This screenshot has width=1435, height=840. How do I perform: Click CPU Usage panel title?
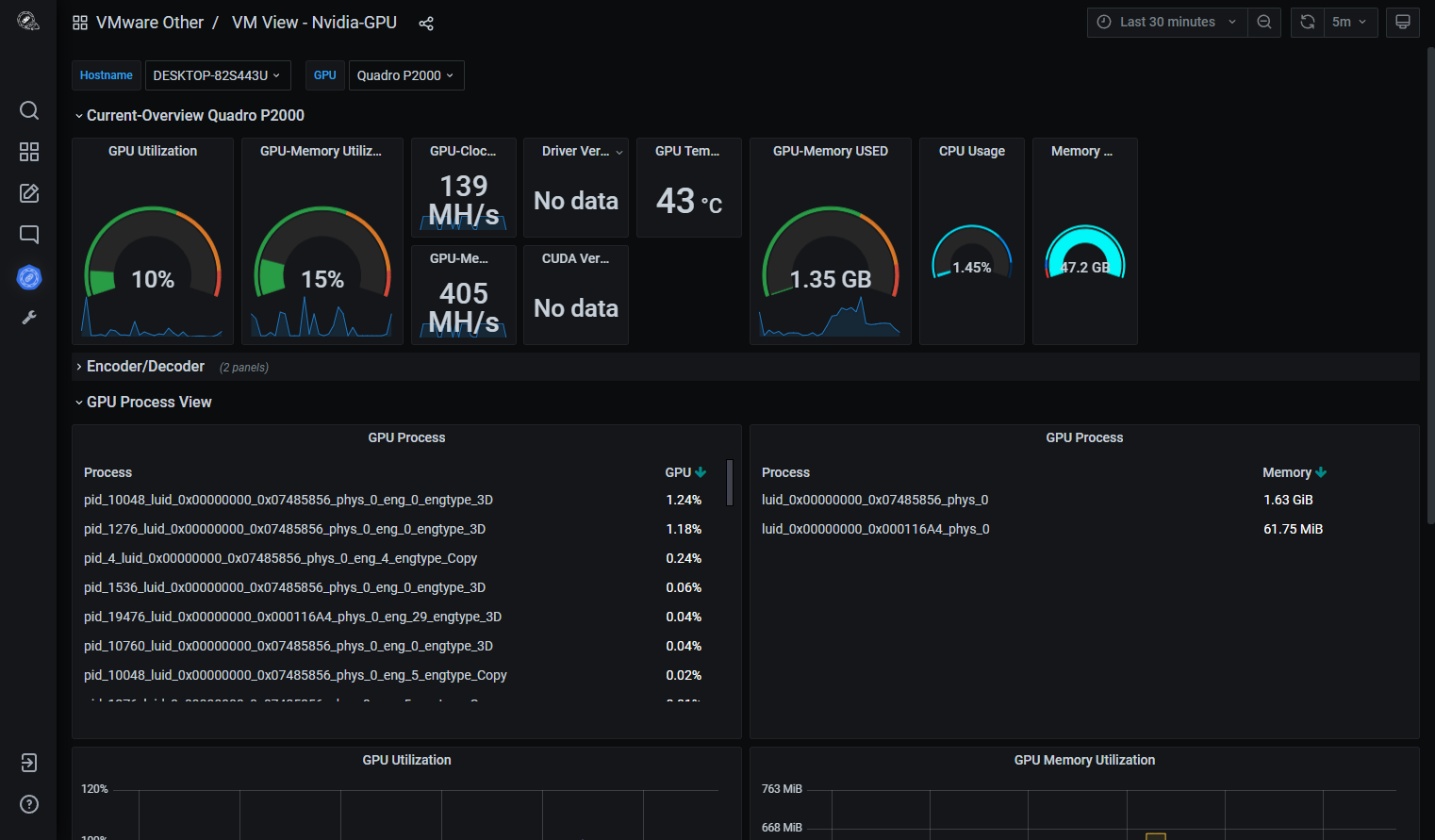click(972, 151)
